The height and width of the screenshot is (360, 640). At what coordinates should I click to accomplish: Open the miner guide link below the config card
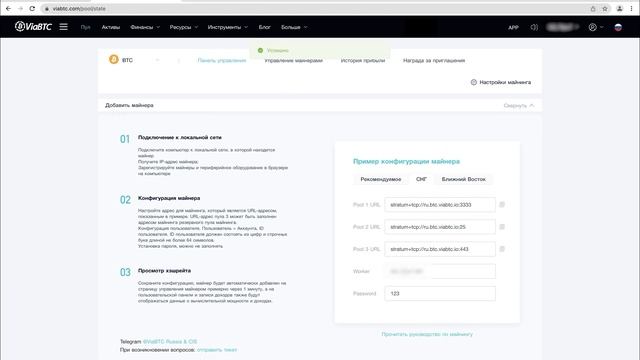(x=427, y=334)
